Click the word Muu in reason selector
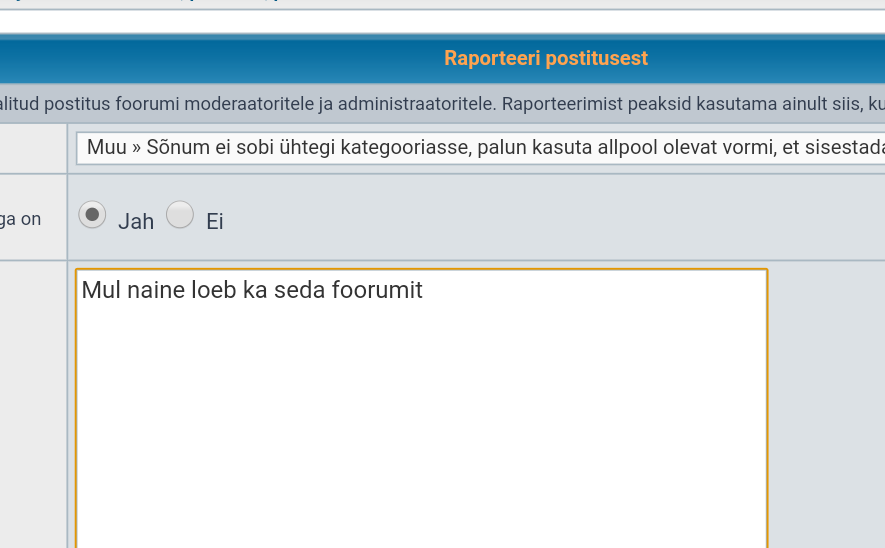This screenshot has height=548, width=885. click(107, 148)
